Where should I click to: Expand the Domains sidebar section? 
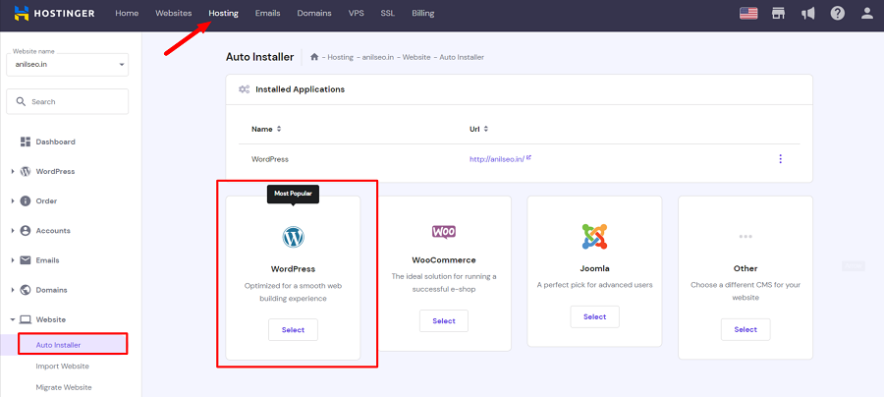click(x=12, y=290)
